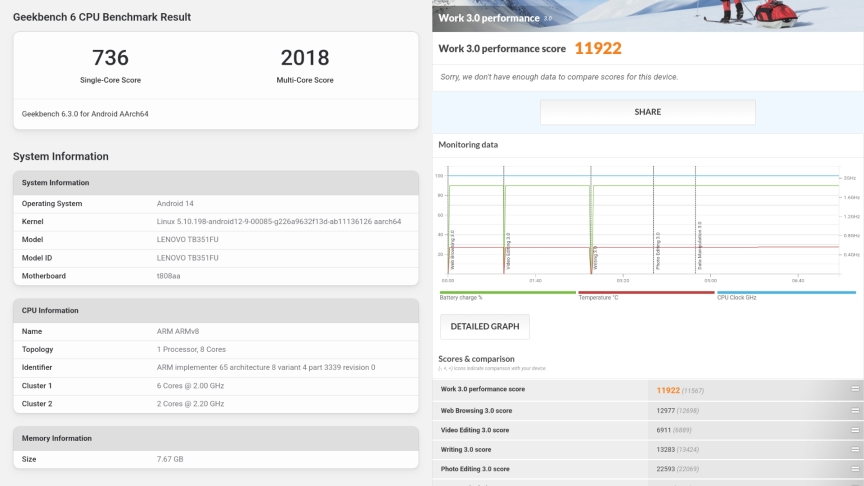Click equals icon on Photo Editing 3.0 row
This screenshot has height=486, width=864.
click(x=855, y=469)
